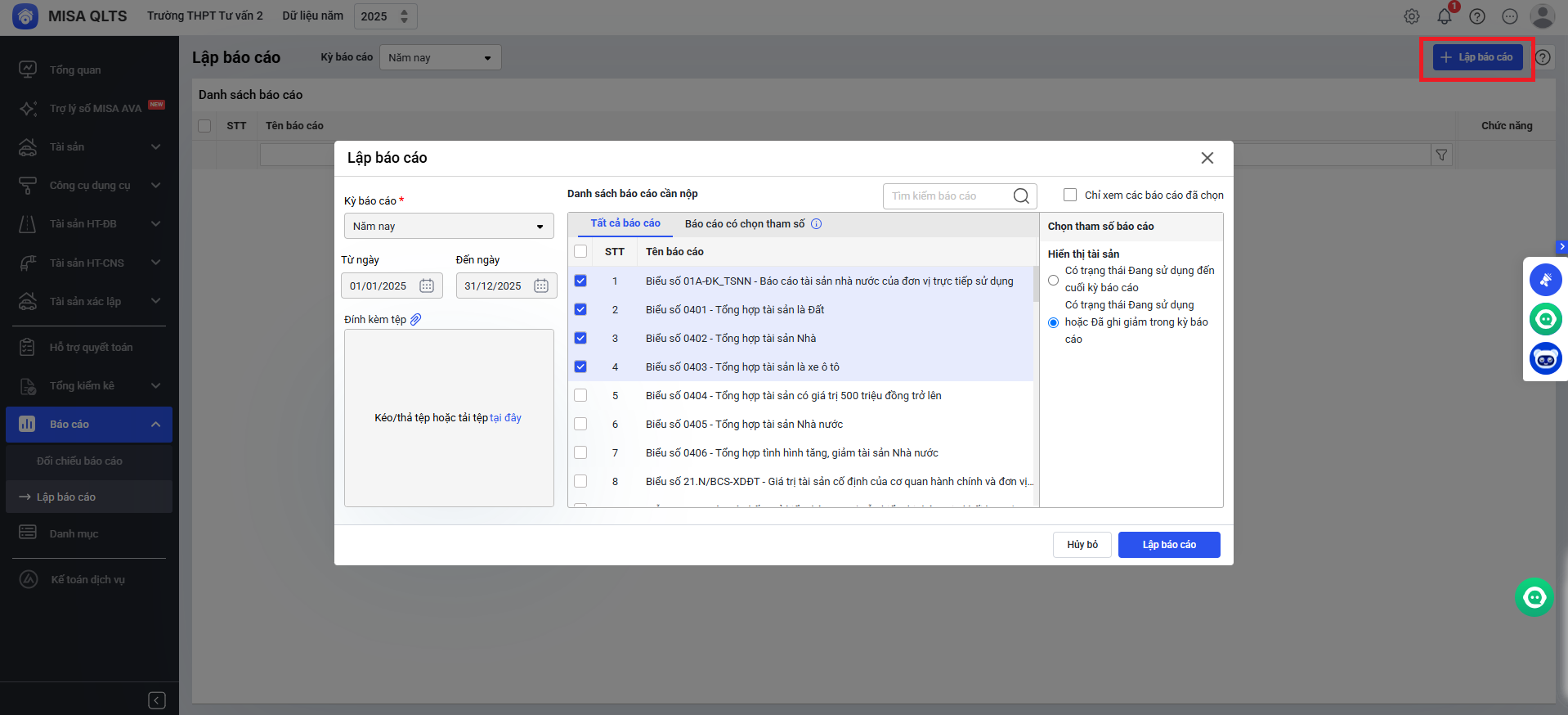This screenshot has width=1568, height=715.
Task: Switch to Báo cáo có chọn tham số tab
Action: 744,223
